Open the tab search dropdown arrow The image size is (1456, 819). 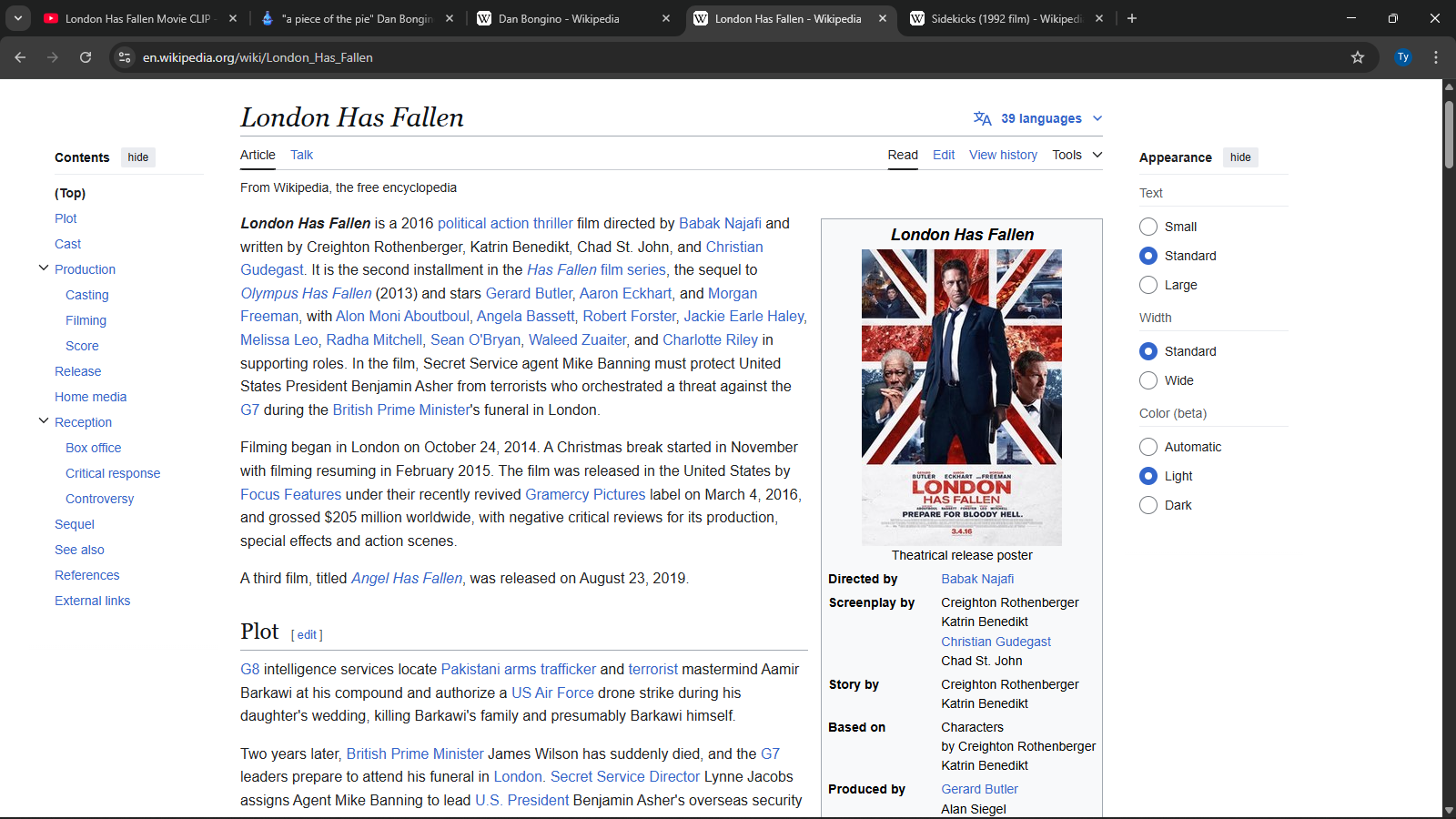tap(18, 18)
